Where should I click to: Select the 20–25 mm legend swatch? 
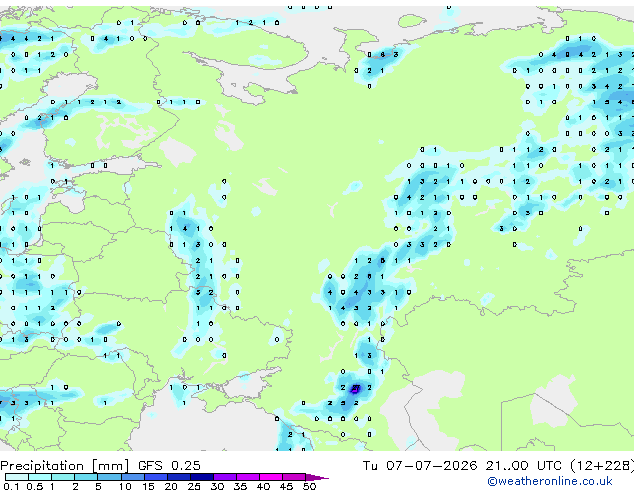tap(178, 477)
